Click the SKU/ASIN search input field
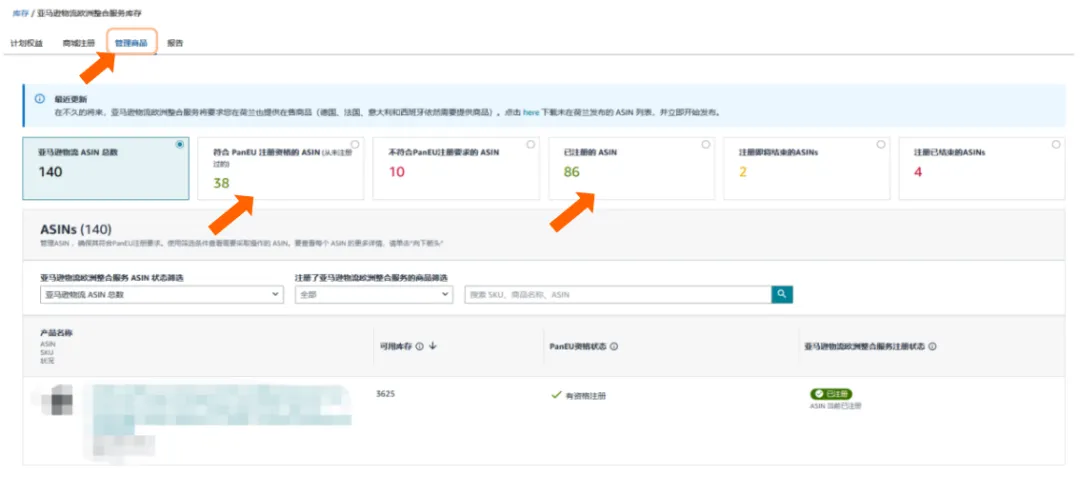The image size is (1080, 477). coord(618,294)
